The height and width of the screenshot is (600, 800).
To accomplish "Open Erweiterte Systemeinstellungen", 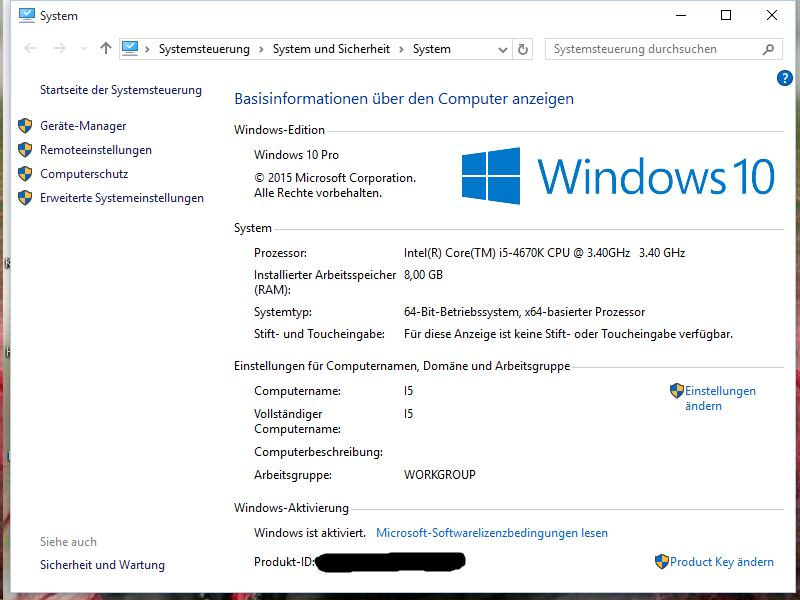I will (x=122, y=198).
